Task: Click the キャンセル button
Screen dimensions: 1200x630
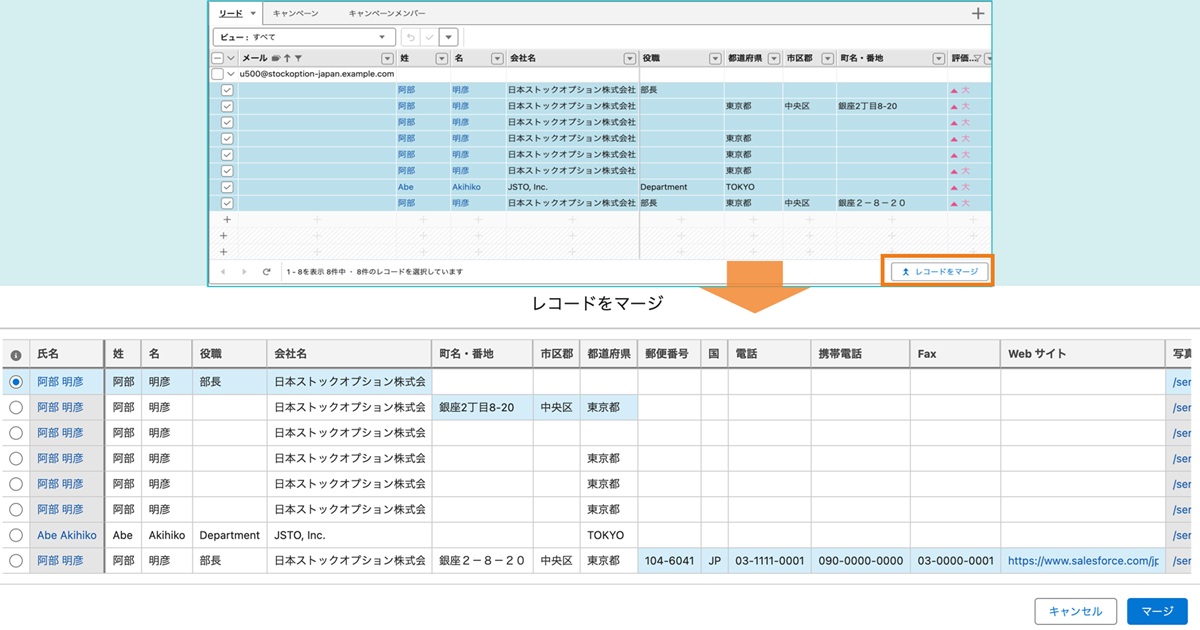Action: tap(1075, 611)
